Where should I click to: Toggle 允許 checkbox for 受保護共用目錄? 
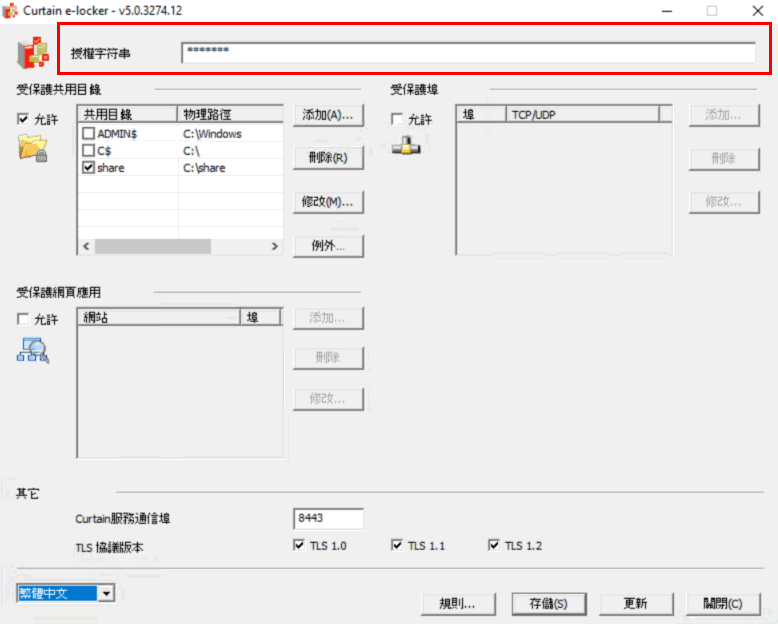[23, 119]
